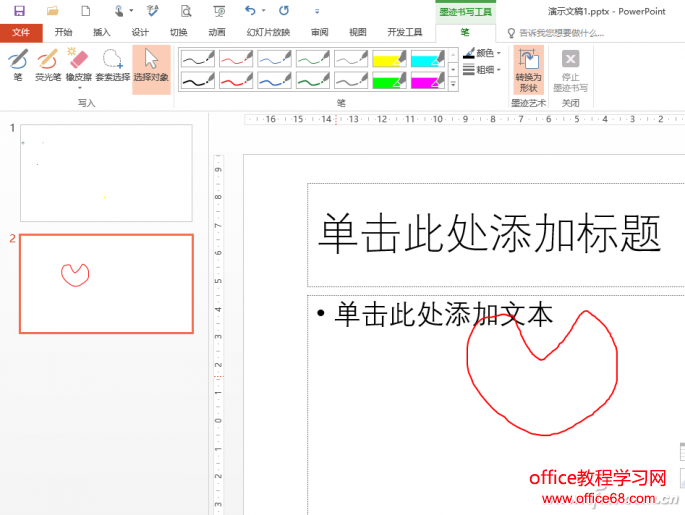Switch to the 插入 Insert tab

[102, 32]
